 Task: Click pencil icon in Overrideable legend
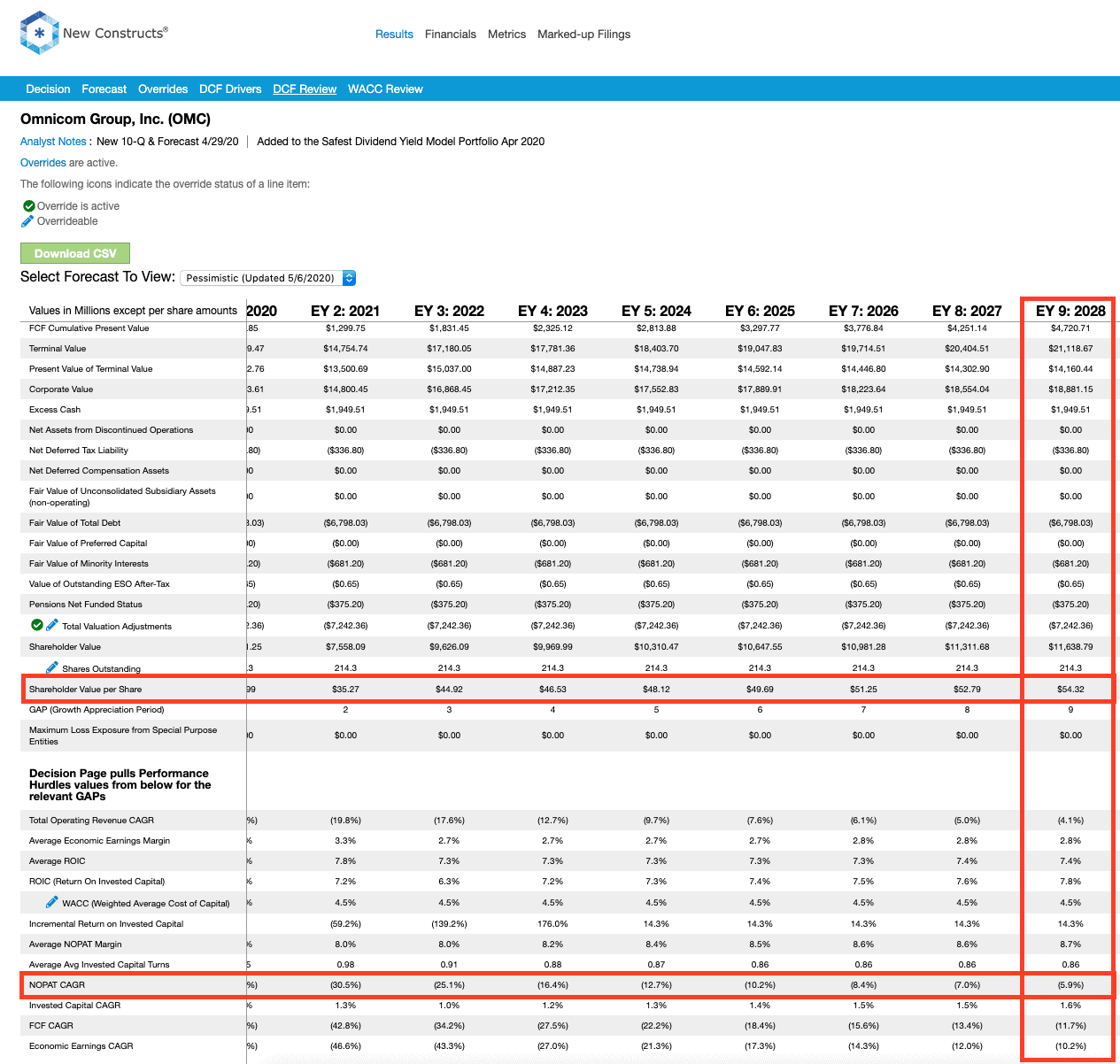[27, 220]
